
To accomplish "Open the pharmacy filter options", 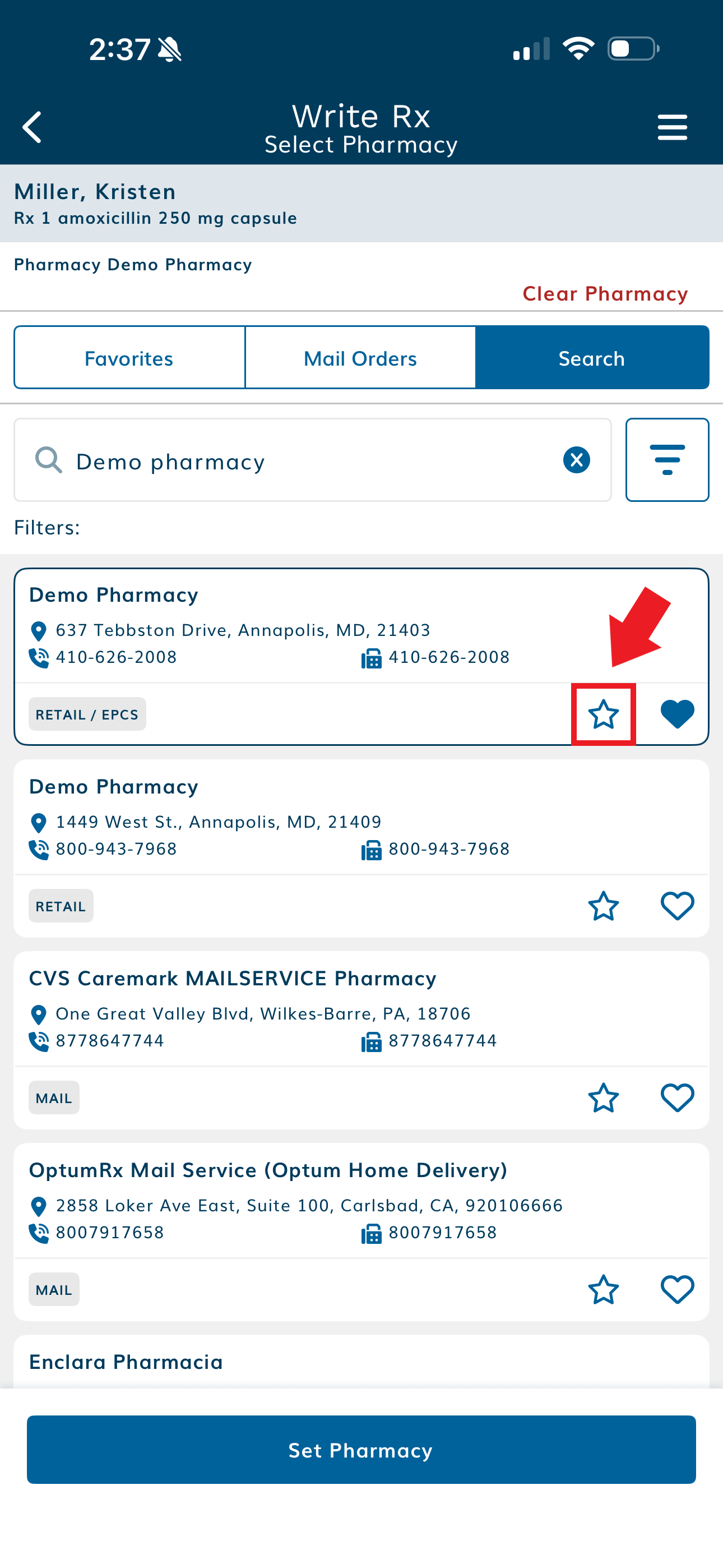I will pyautogui.click(x=667, y=460).
